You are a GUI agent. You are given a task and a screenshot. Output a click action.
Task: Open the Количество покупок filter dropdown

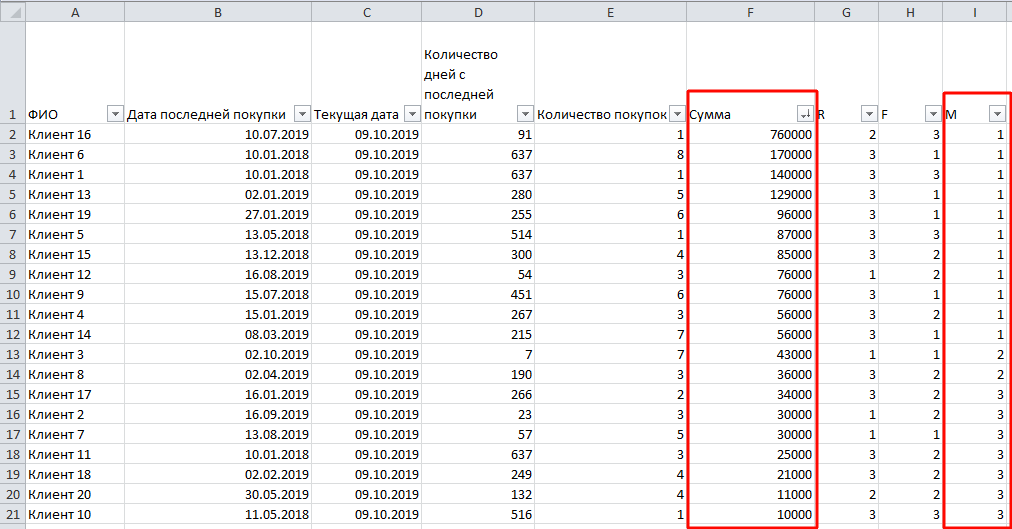point(676,114)
